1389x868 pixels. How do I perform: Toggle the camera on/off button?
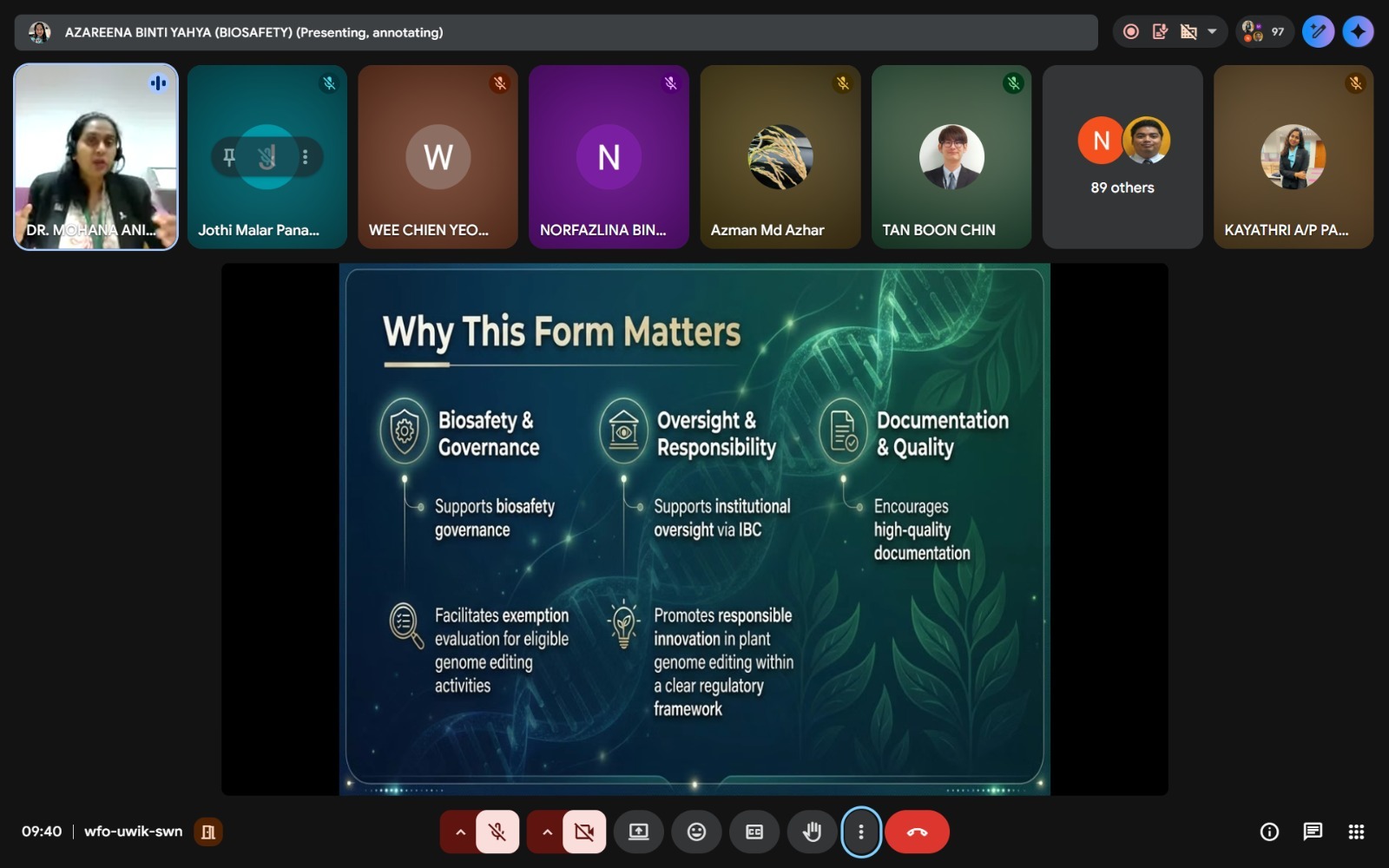coord(584,832)
